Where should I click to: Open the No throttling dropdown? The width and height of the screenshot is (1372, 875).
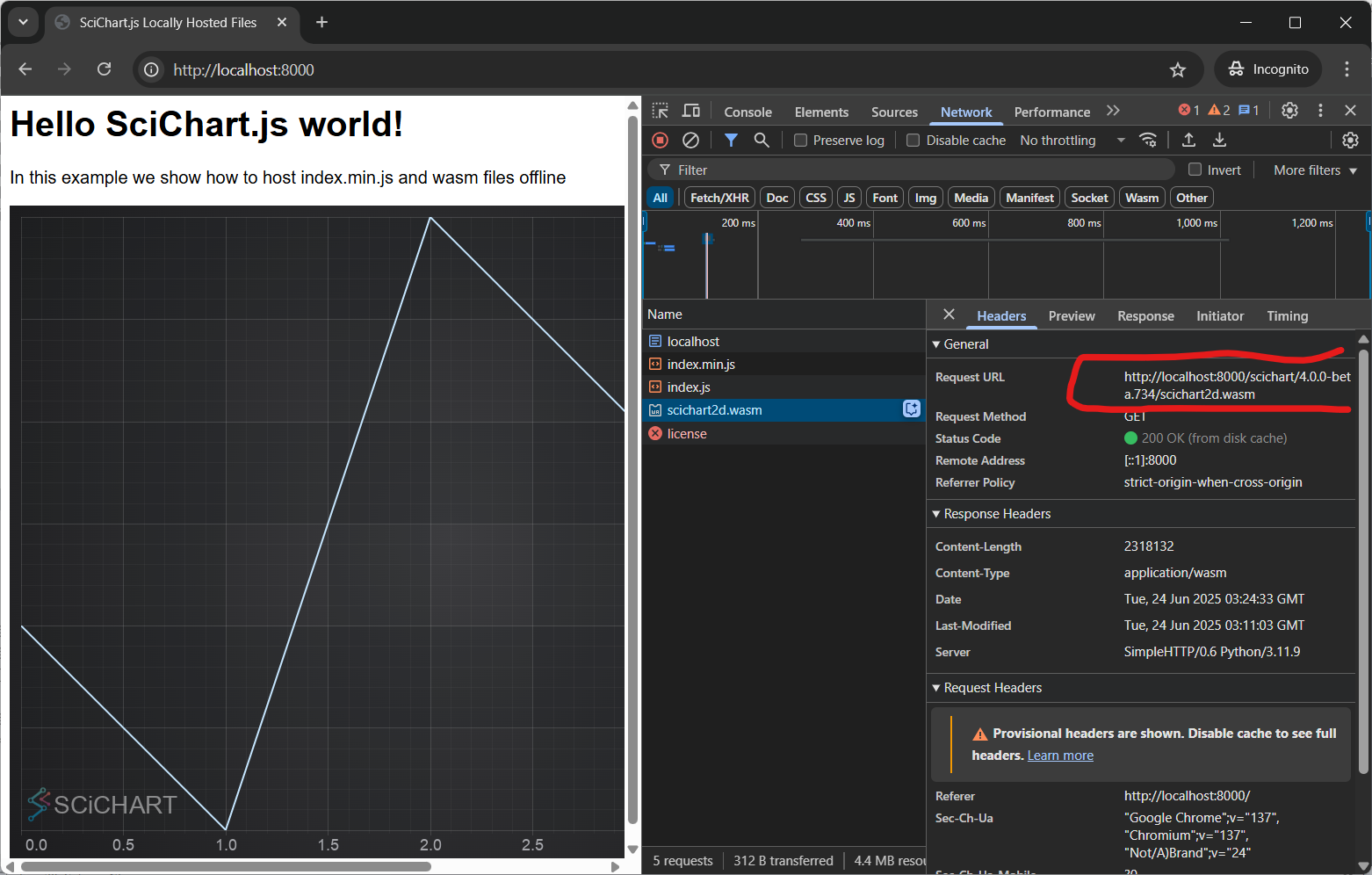coord(1072,141)
